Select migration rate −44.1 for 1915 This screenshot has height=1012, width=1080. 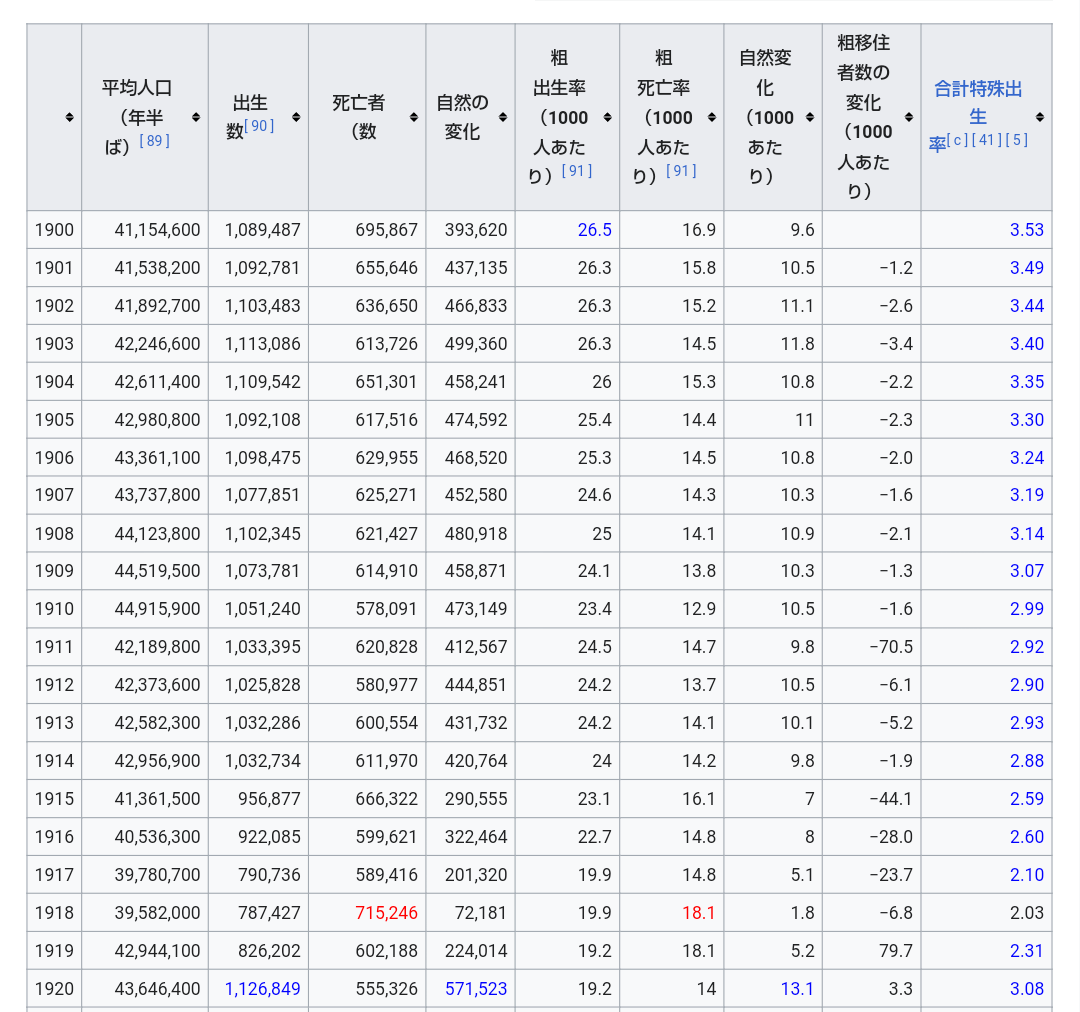point(871,799)
